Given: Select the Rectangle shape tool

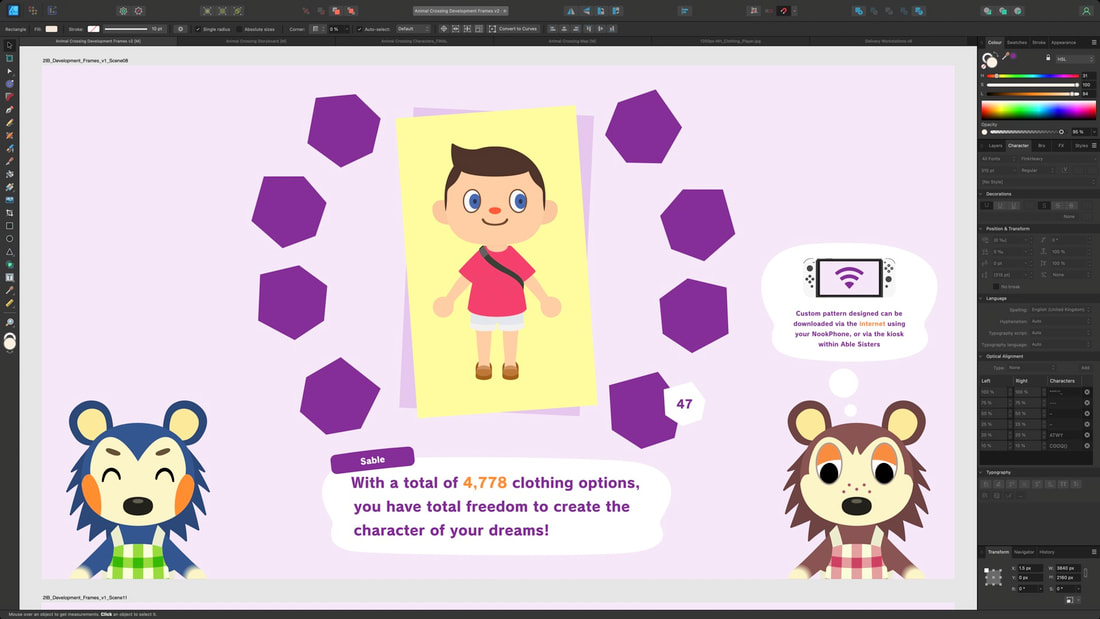Looking at the screenshot, I should pos(9,226).
